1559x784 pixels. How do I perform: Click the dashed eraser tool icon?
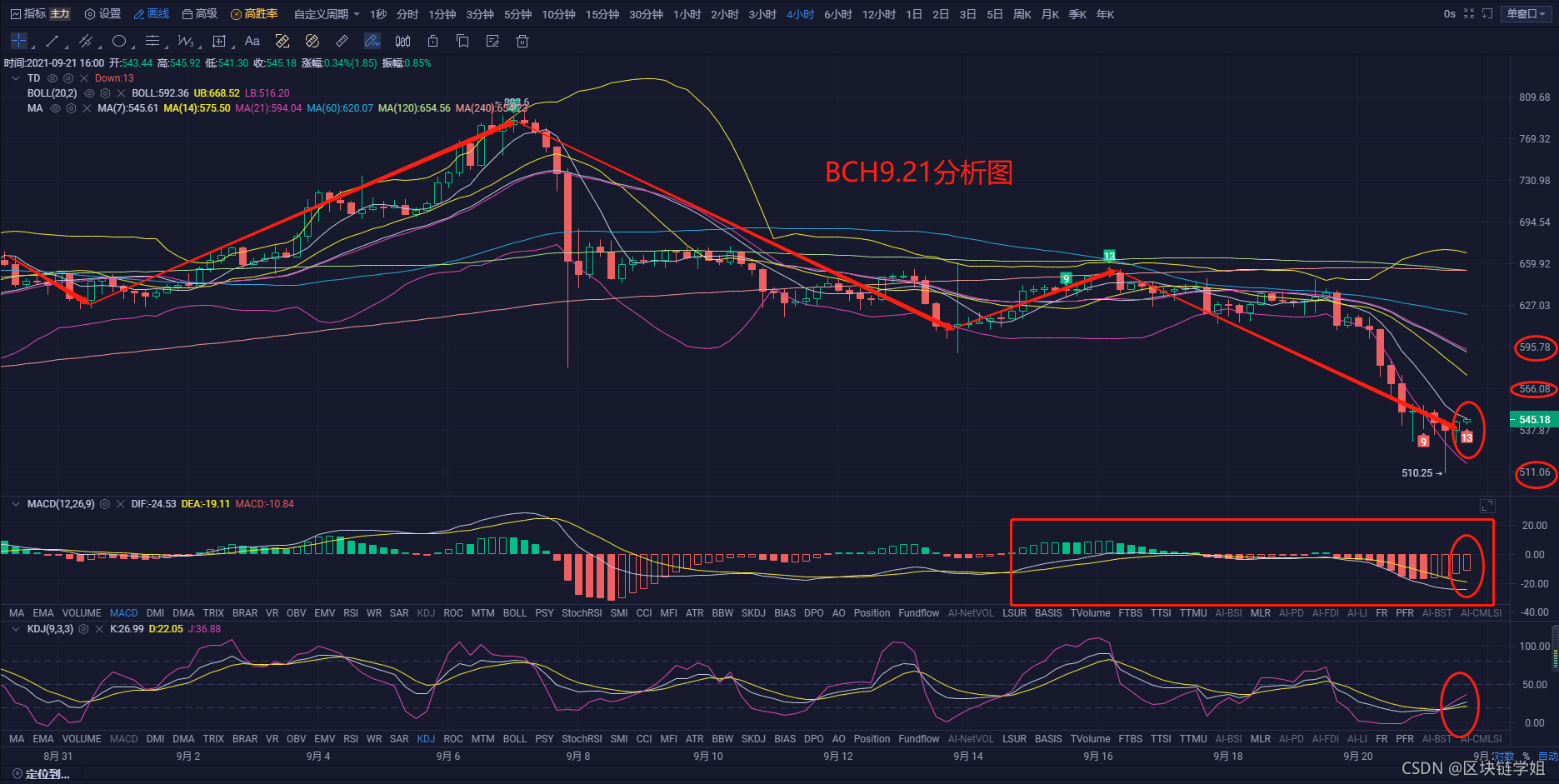click(282, 41)
